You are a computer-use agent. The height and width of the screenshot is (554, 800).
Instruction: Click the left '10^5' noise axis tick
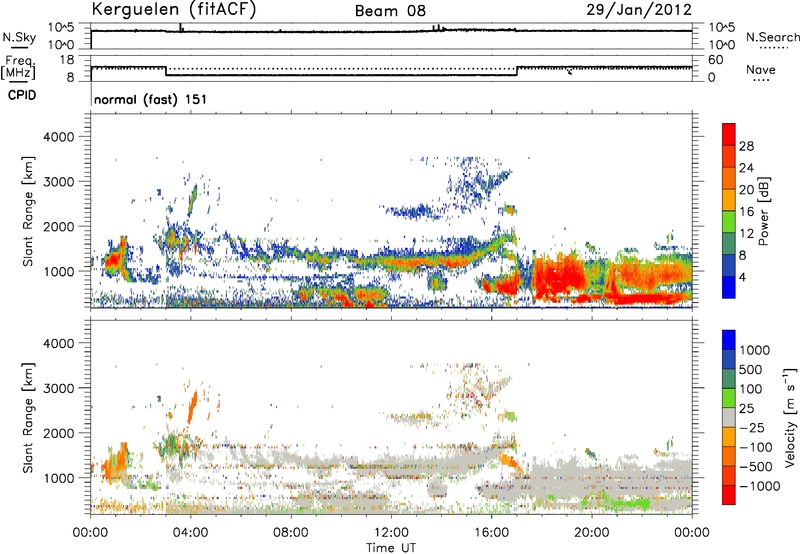61,27
